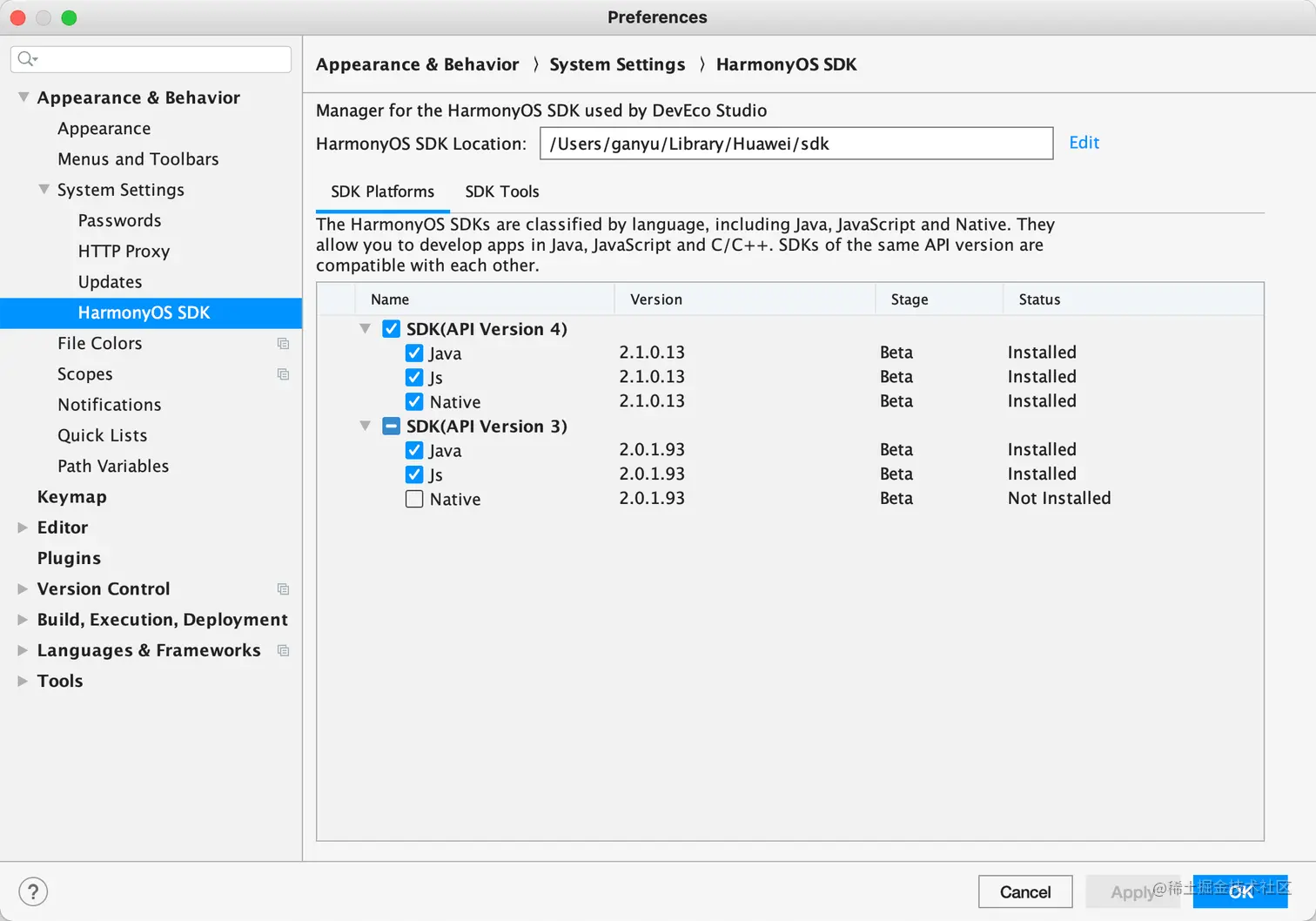Open Notifications settings

coord(109,405)
